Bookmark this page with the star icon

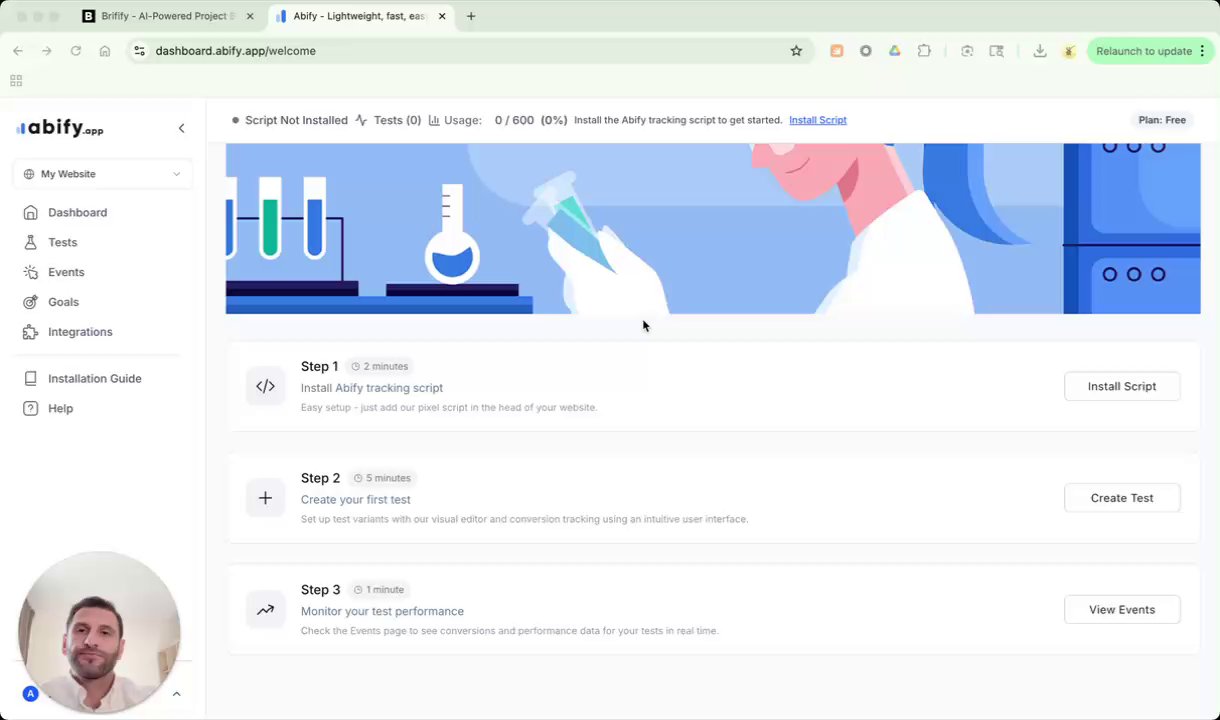click(796, 51)
